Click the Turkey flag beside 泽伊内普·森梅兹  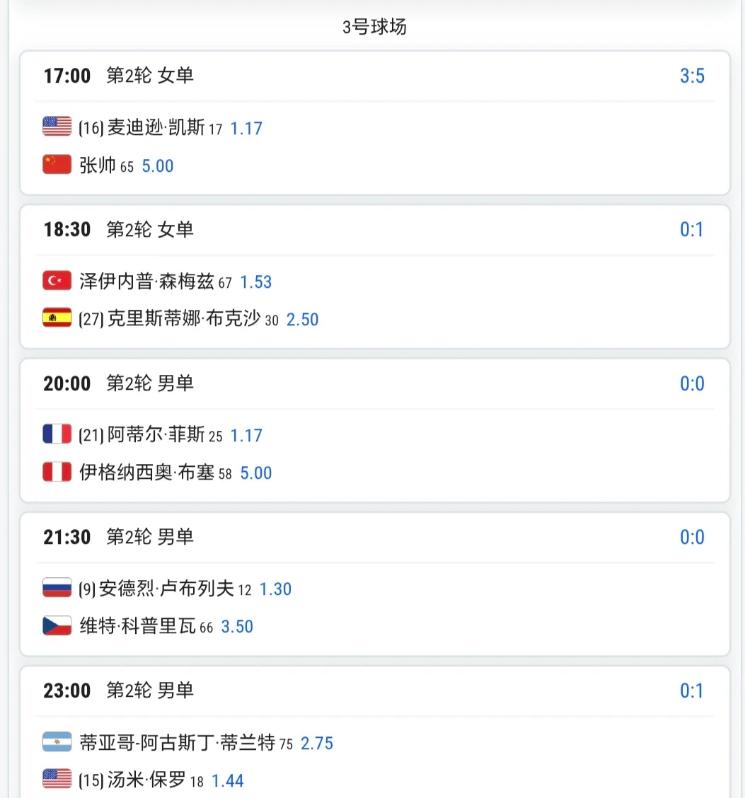(x=57, y=281)
